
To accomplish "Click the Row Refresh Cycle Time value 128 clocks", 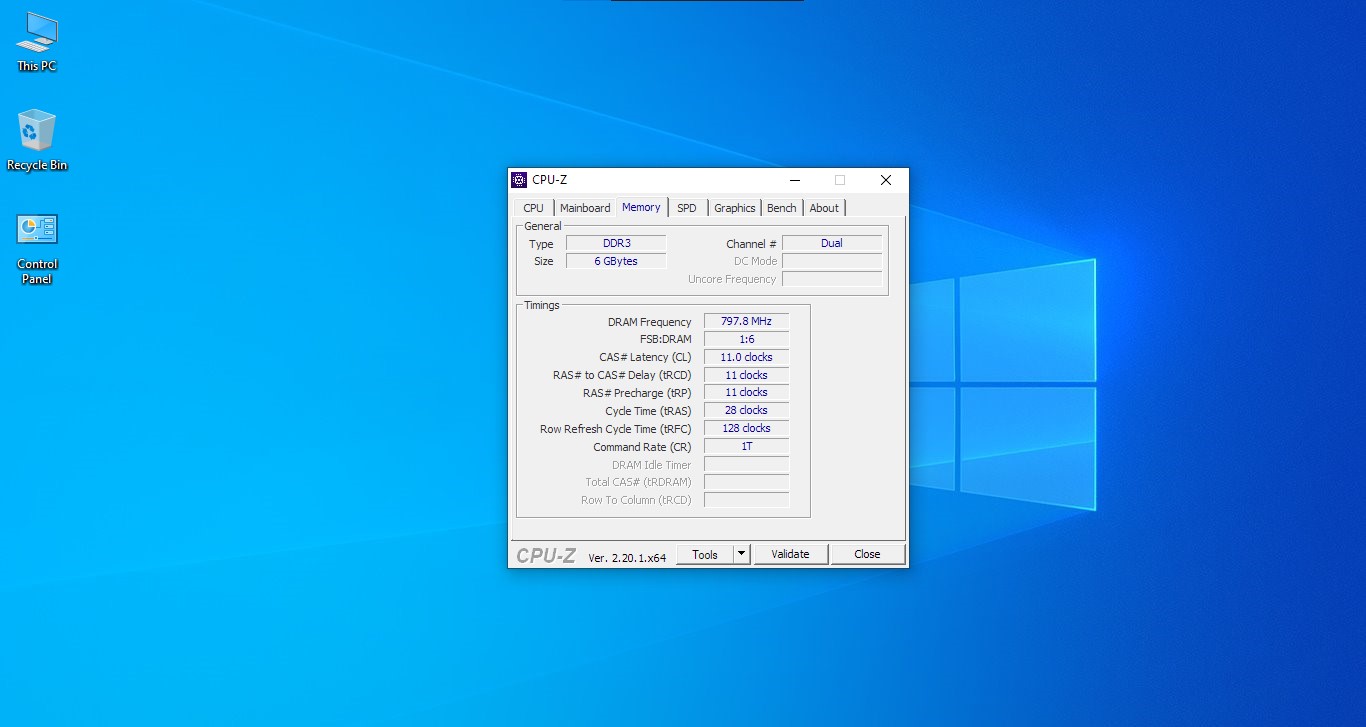I will click(747, 428).
